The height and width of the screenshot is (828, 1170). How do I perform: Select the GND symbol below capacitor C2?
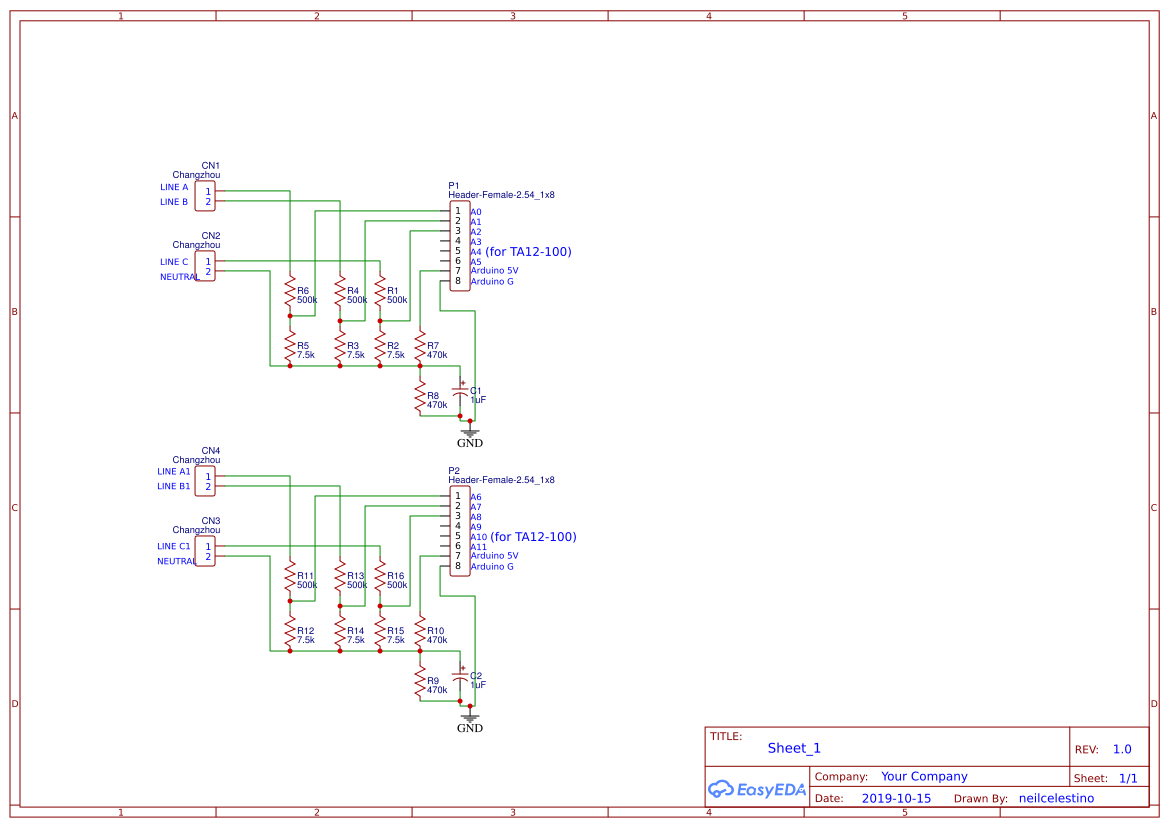tap(470, 718)
